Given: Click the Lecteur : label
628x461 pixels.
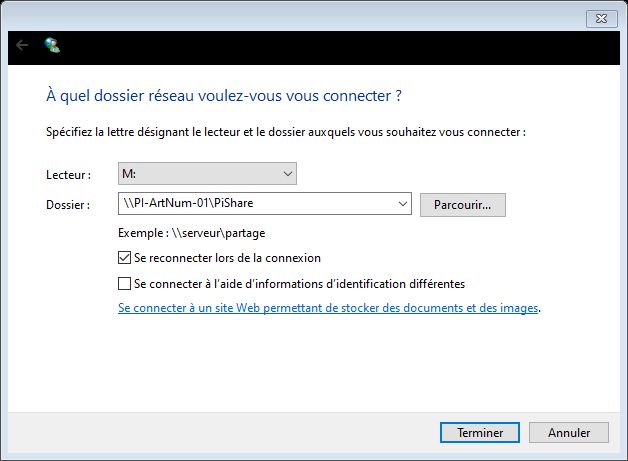Looking at the screenshot, I should [x=68, y=175].
